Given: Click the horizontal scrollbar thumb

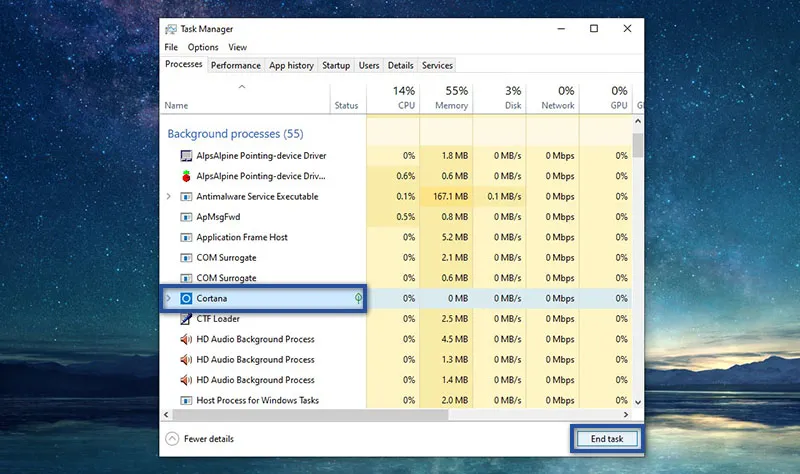Looking at the screenshot, I should (x=310, y=415).
